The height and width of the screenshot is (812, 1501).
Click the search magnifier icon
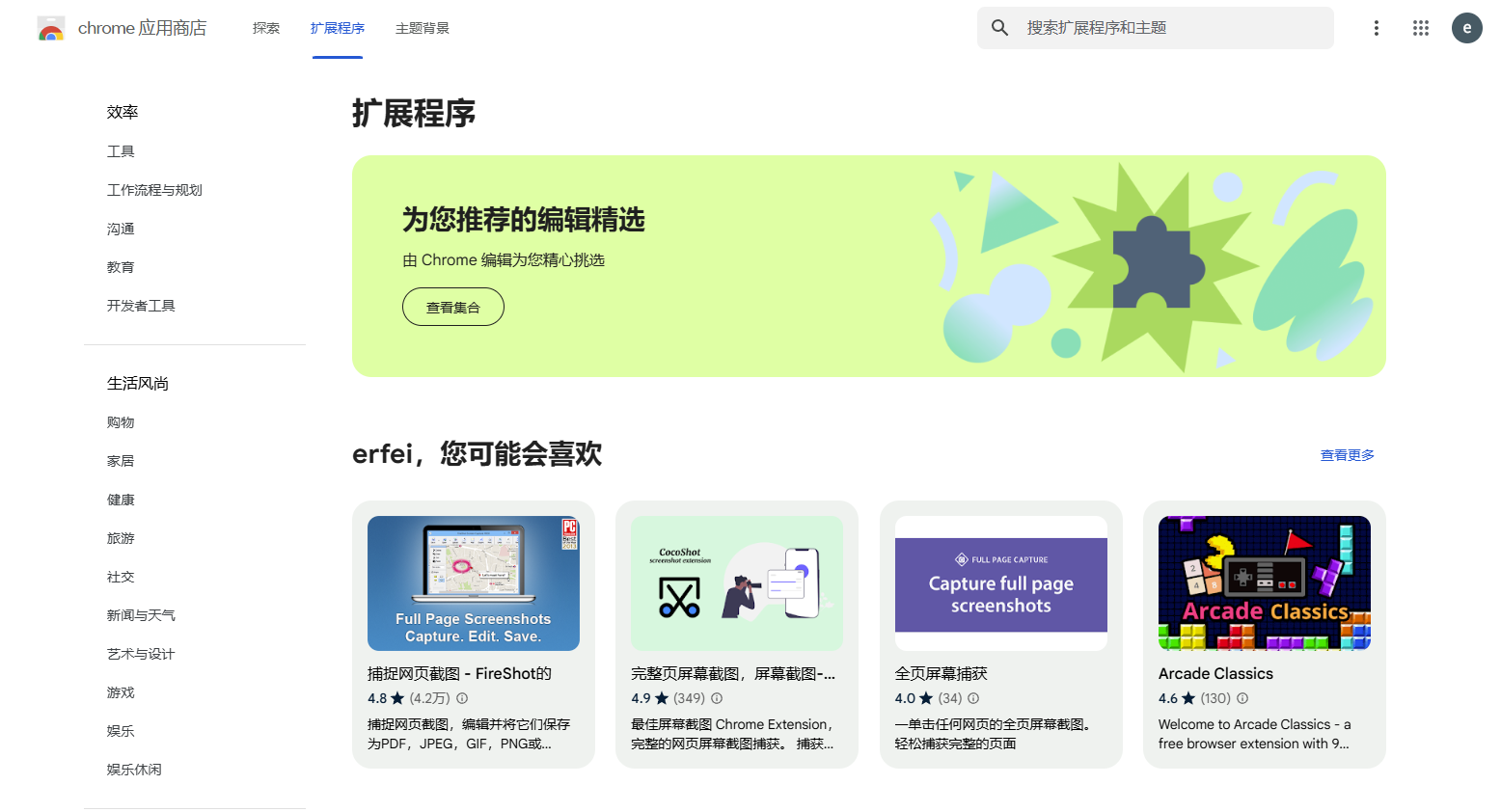tap(1000, 28)
